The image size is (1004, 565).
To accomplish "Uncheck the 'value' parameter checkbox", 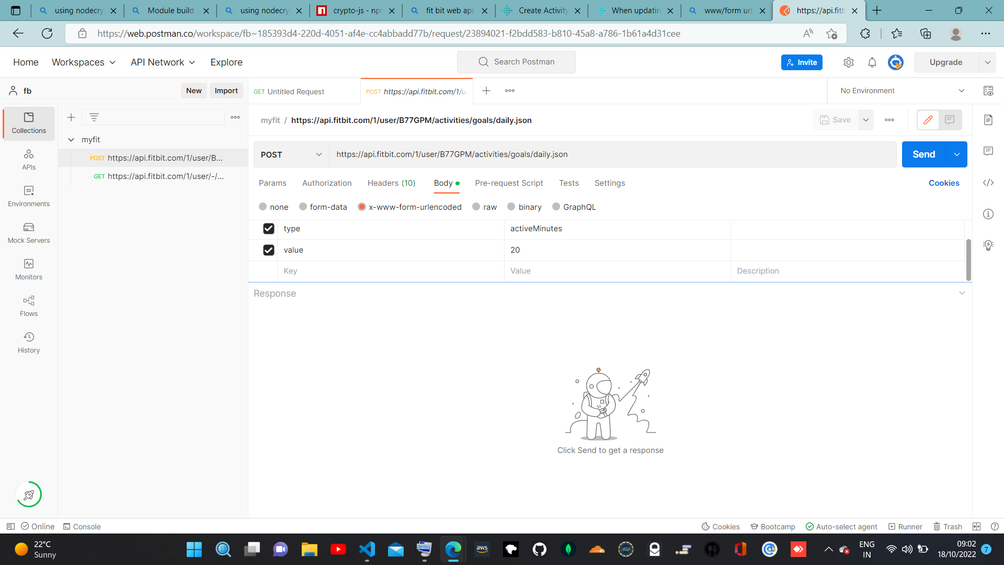I will pyautogui.click(x=268, y=250).
